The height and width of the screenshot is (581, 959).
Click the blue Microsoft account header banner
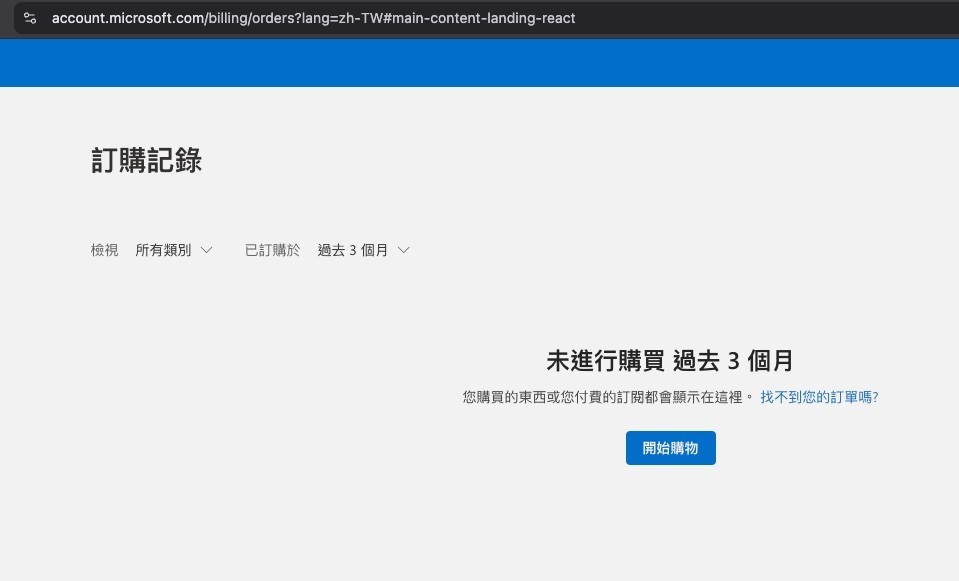(479, 63)
